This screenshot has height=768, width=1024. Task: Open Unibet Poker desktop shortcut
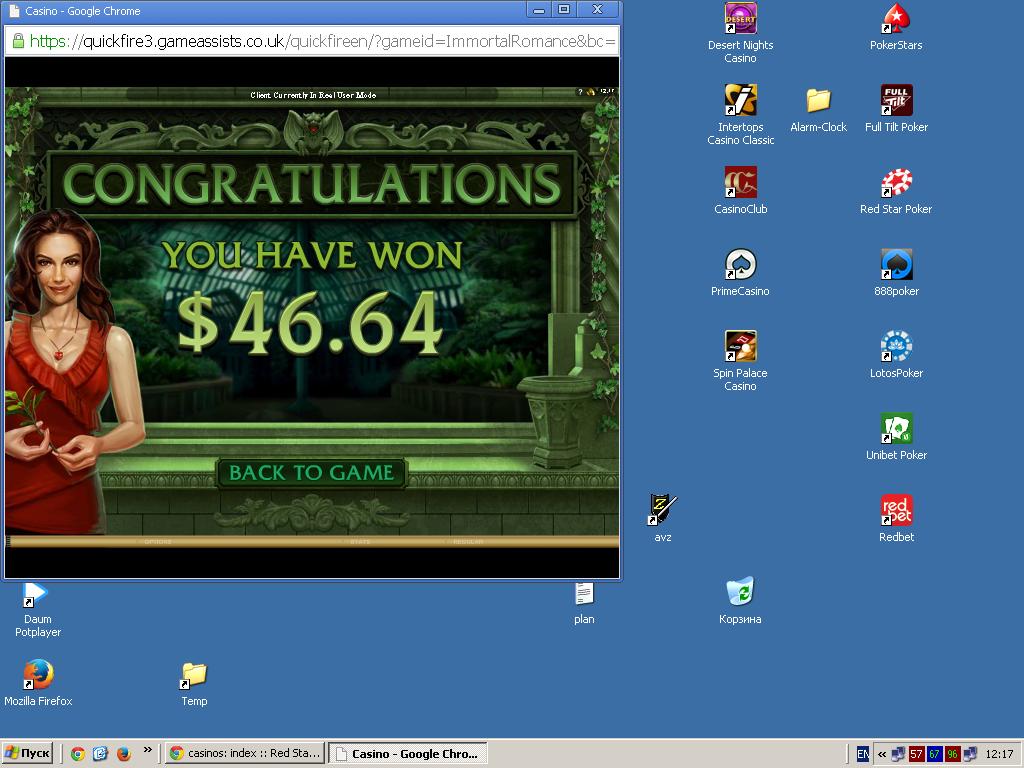tap(896, 437)
